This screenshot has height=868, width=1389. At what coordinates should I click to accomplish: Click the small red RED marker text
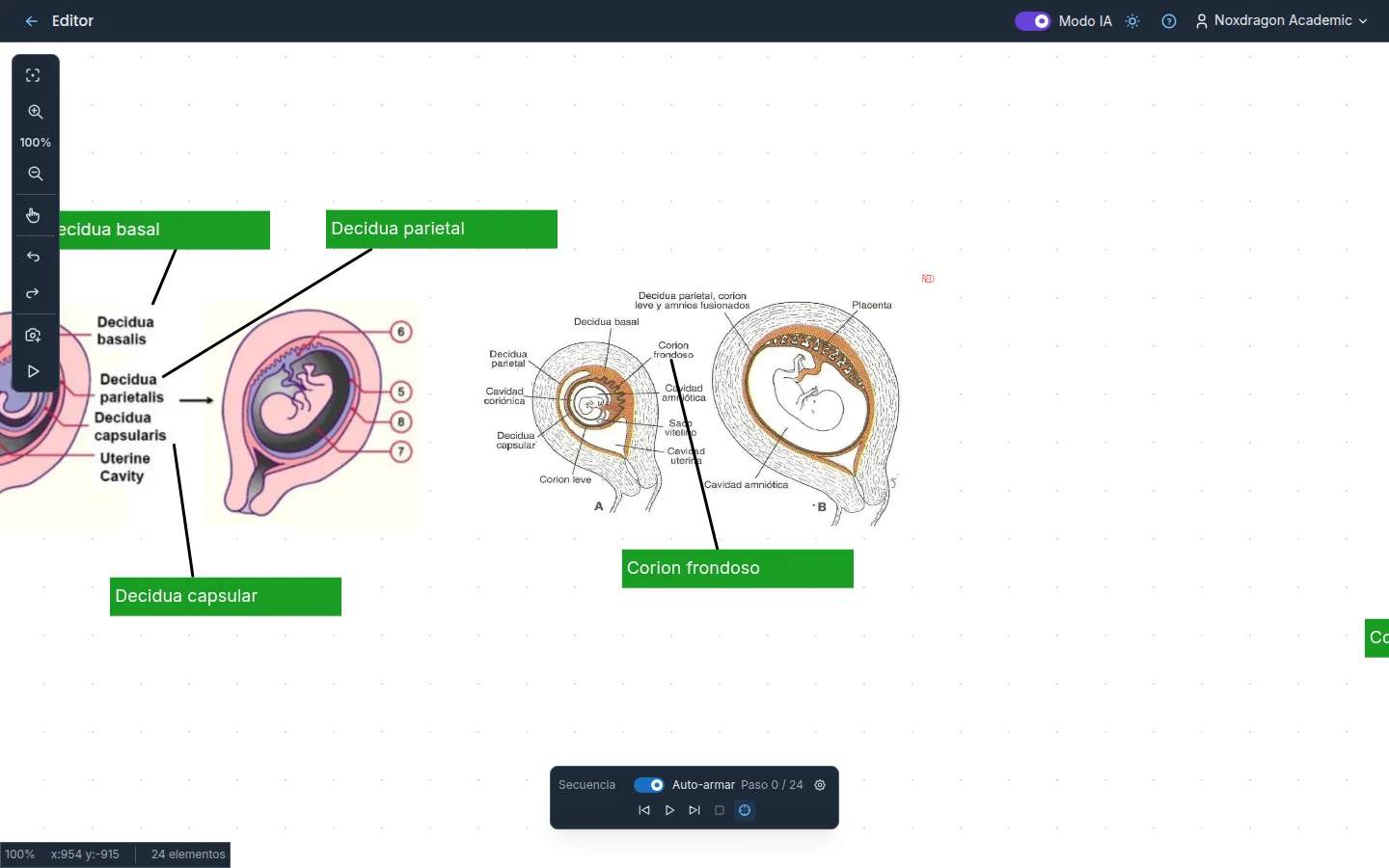[928, 279]
